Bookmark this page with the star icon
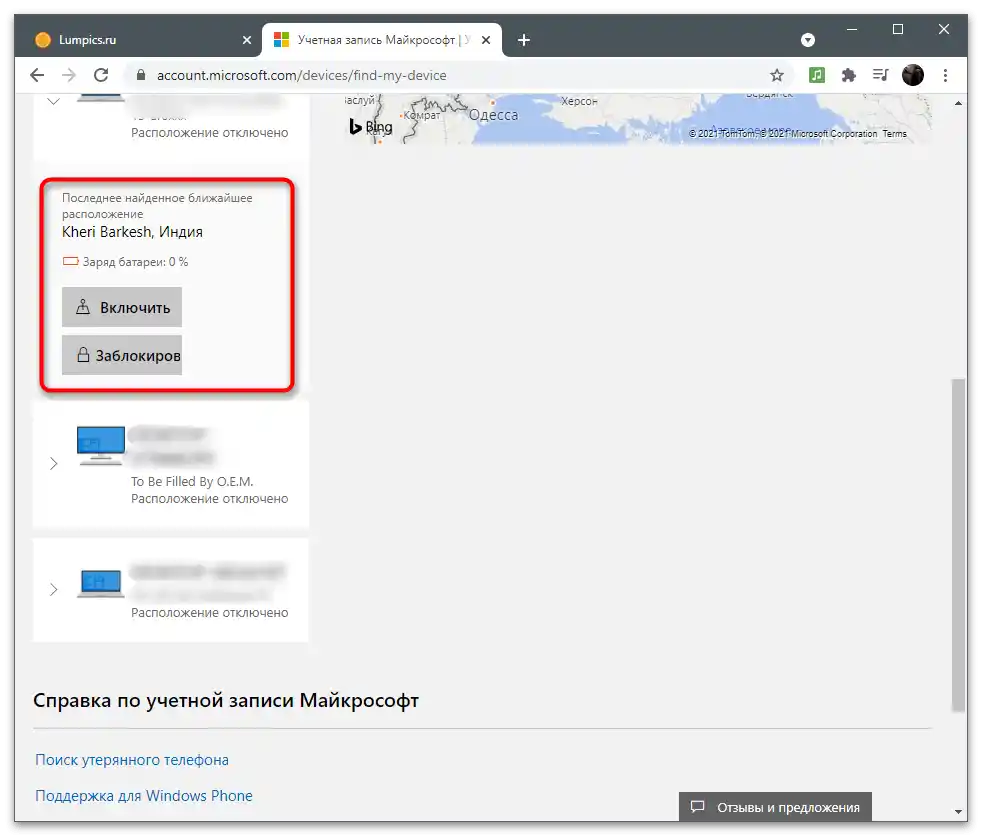 (777, 76)
